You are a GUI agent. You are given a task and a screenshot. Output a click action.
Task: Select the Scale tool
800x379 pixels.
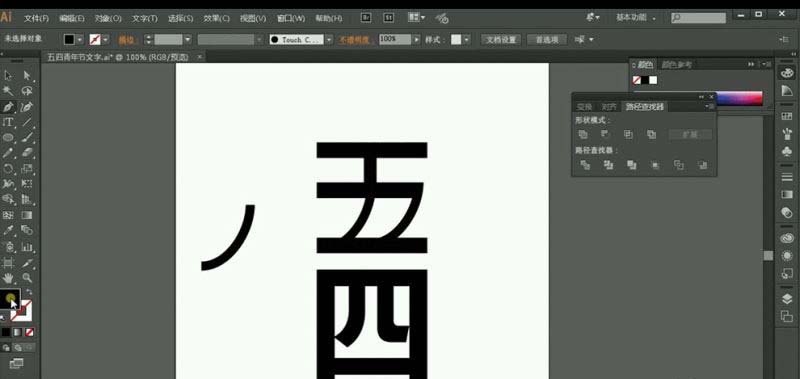27,169
